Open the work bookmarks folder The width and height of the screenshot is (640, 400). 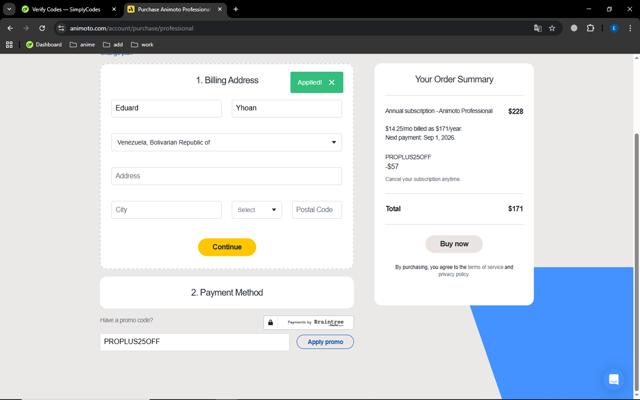pyautogui.click(x=142, y=44)
